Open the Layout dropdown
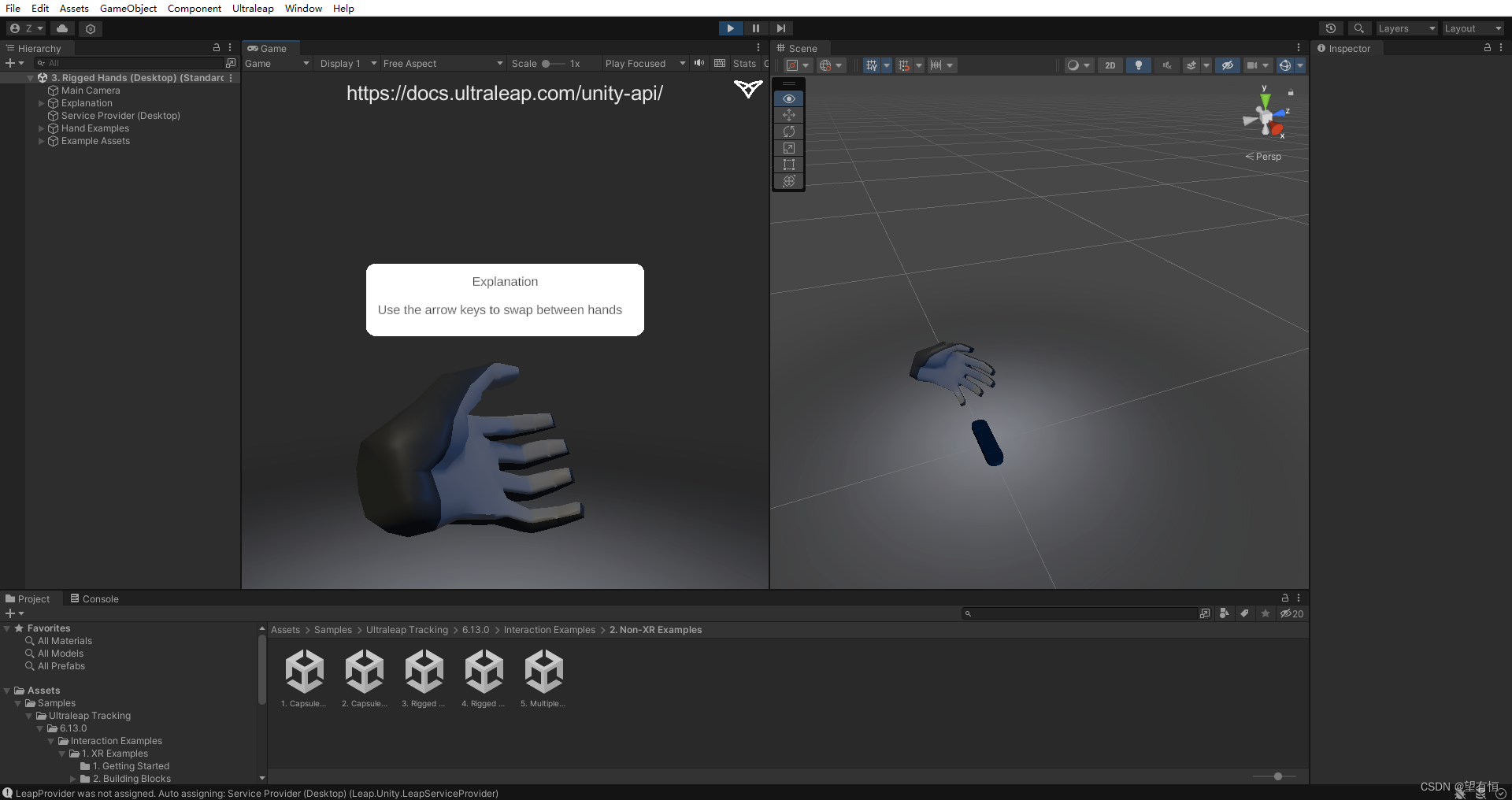Screen dimensions: 1512x800 (x=1473, y=28)
